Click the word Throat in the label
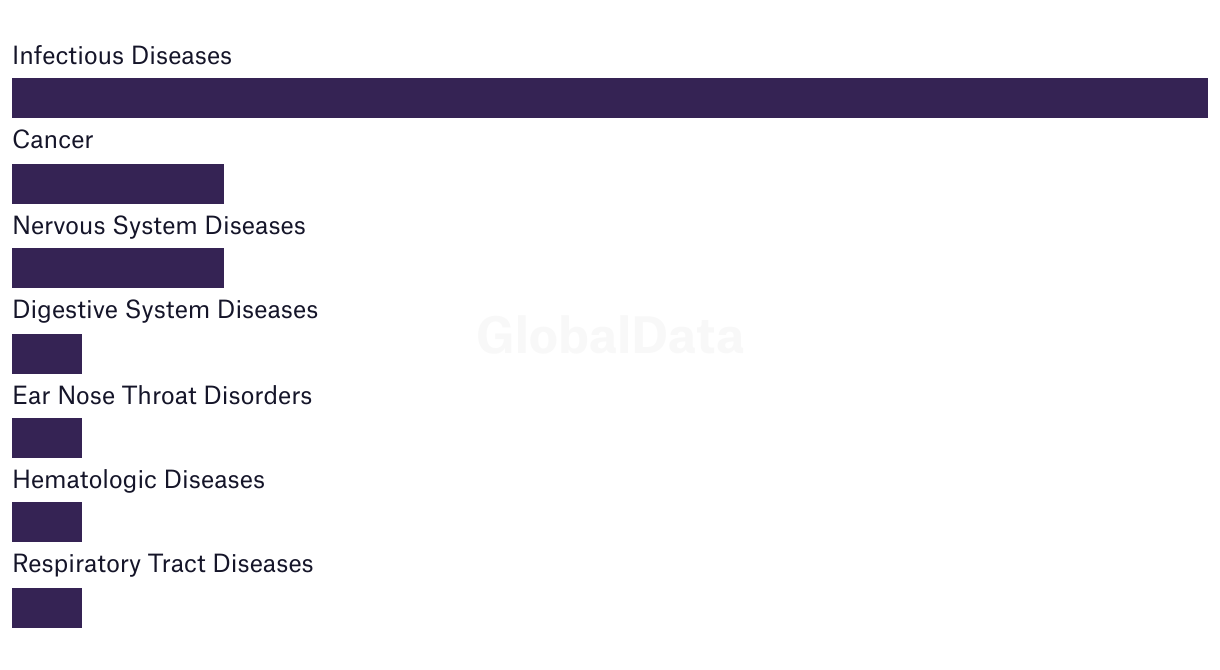The image size is (1220, 670). (x=159, y=396)
